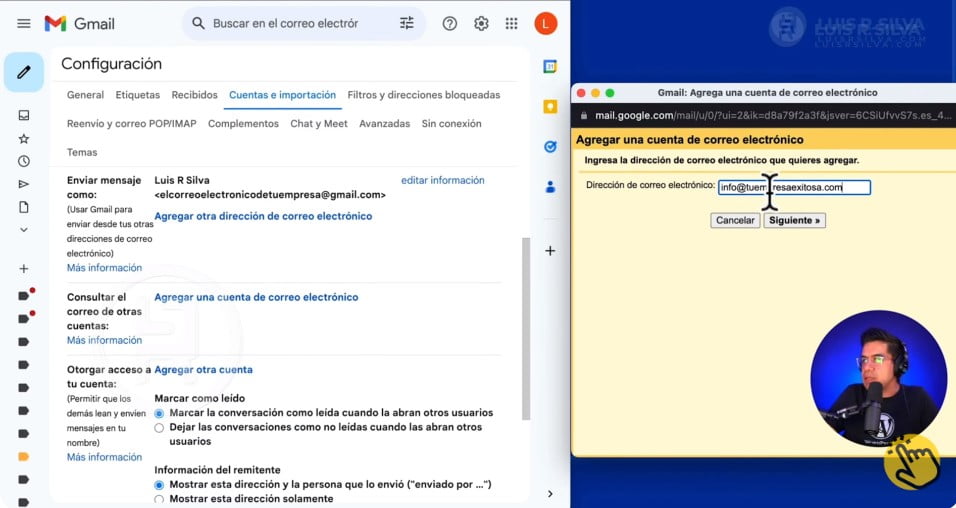The width and height of the screenshot is (956, 508).
Task: Open the Gmail main menu hamburger icon
Action: point(24,24)
